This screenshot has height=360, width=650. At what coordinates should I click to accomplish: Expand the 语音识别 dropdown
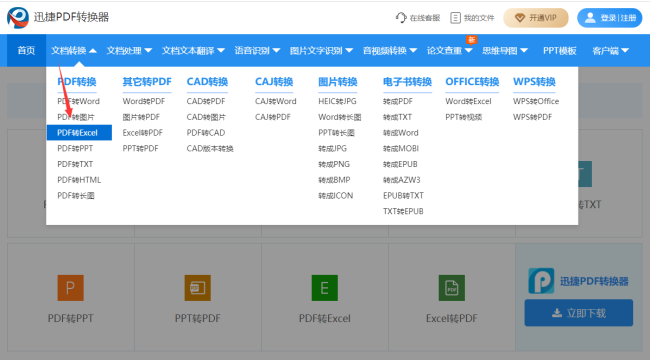[257, 51]
